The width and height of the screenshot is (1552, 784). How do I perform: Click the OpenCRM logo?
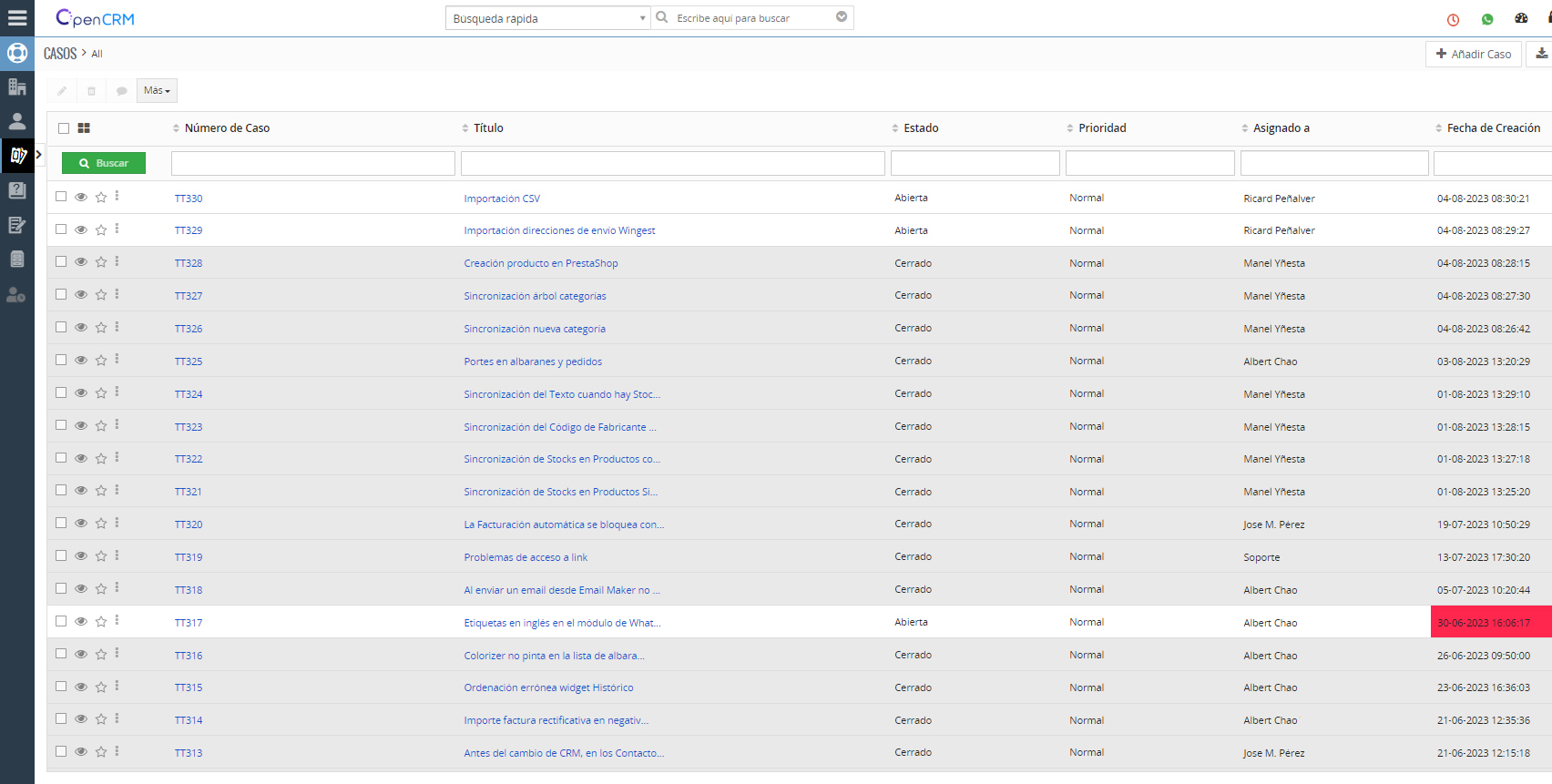[95, 18]
